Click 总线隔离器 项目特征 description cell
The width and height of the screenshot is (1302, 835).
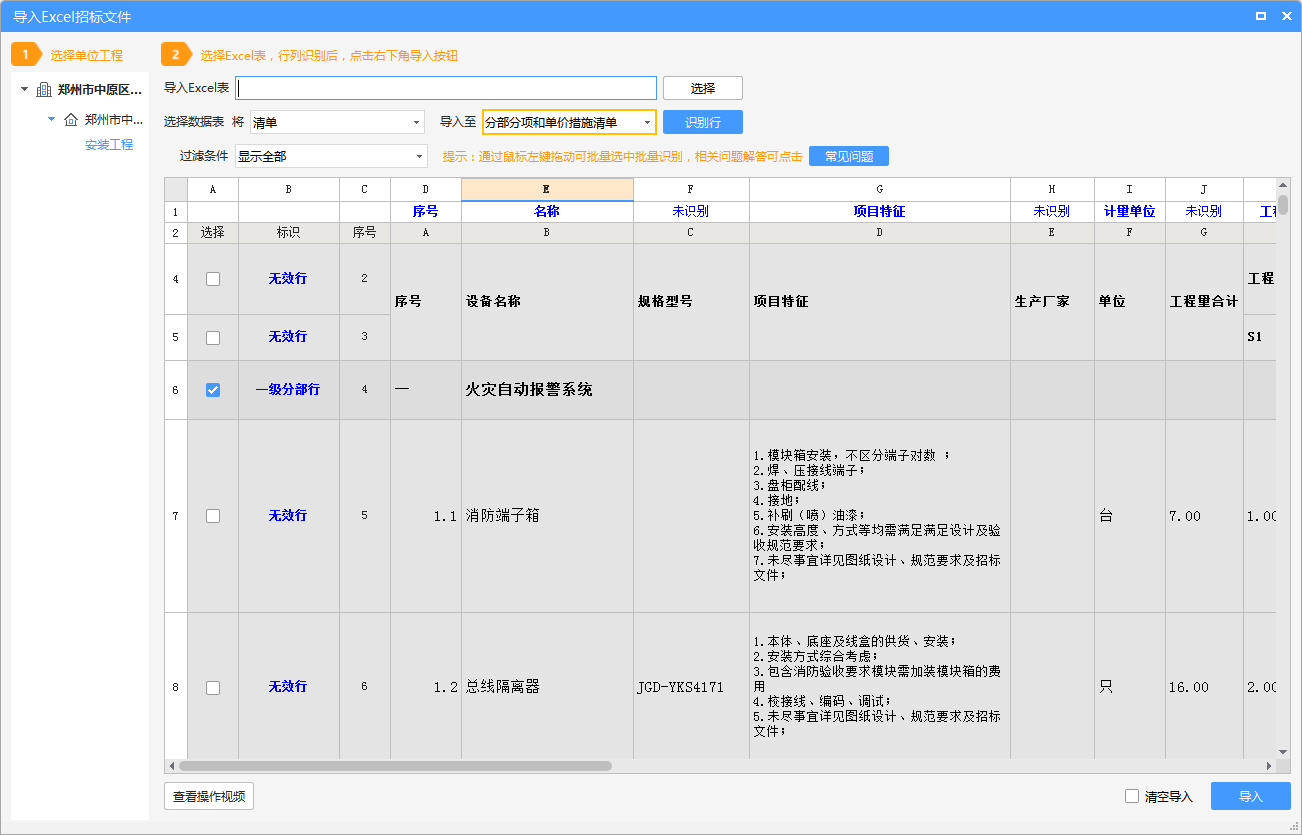point(880,687)
